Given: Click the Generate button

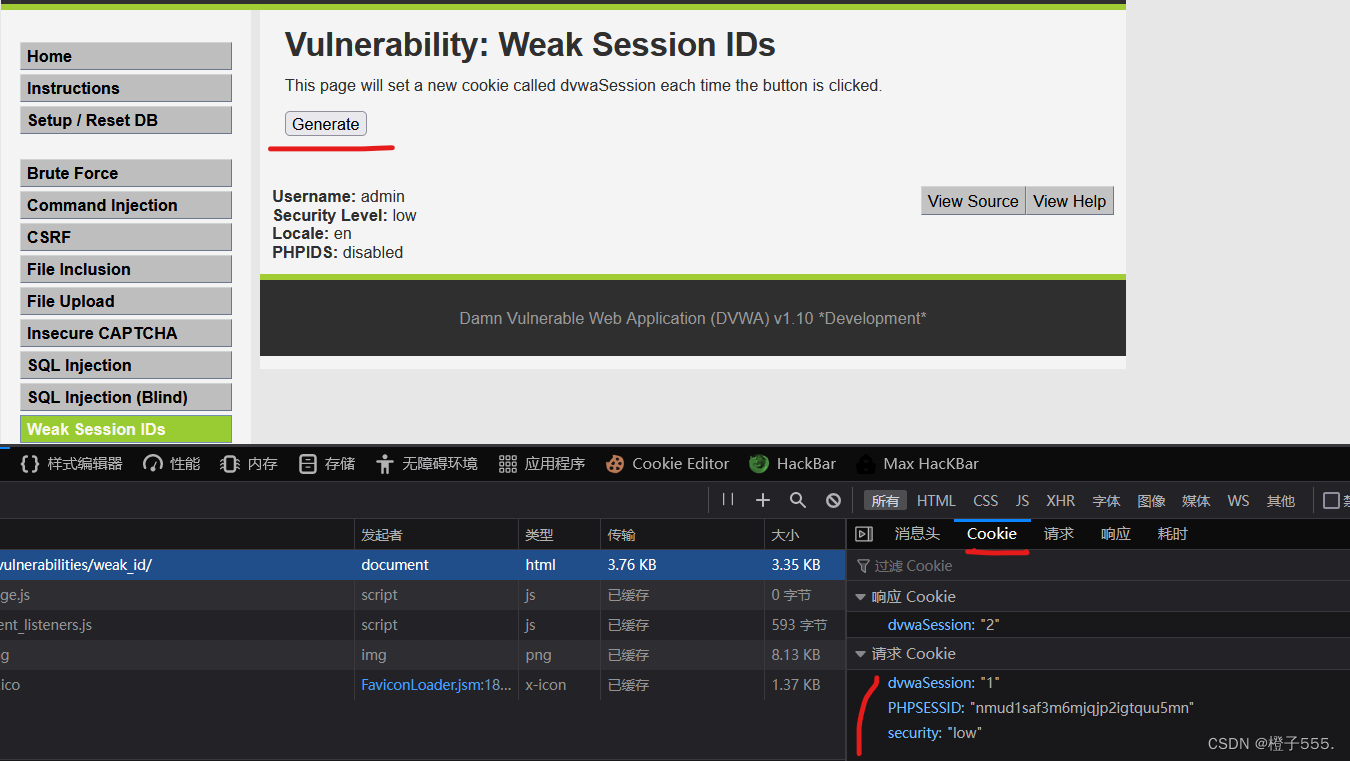Looking at the screenshot, I should [x=325, y=124].
